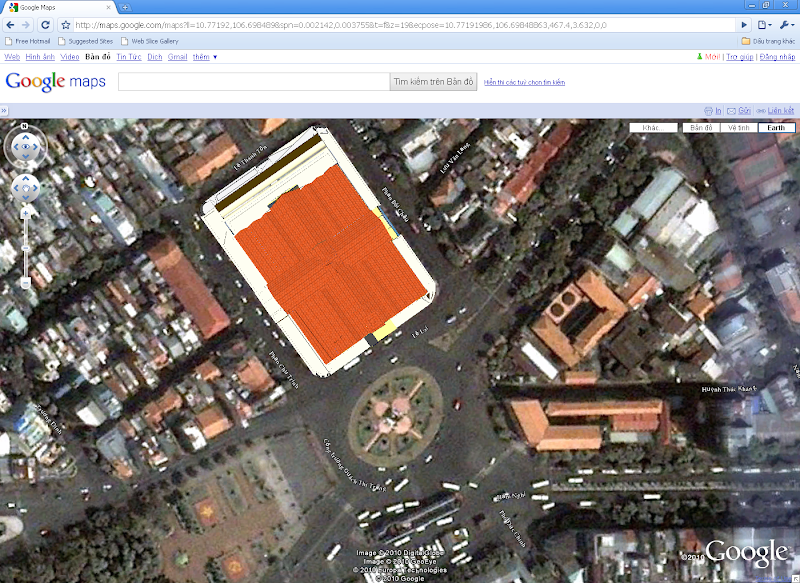Go to the Video link
This screenshot has height=583, width=800.
tap(69, 57)
